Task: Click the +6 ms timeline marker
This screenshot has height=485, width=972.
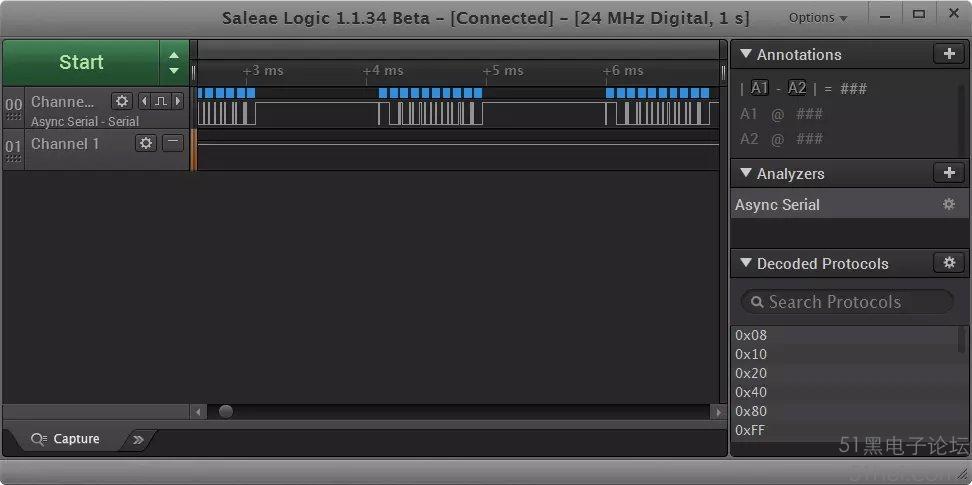Action: (623, 71)
